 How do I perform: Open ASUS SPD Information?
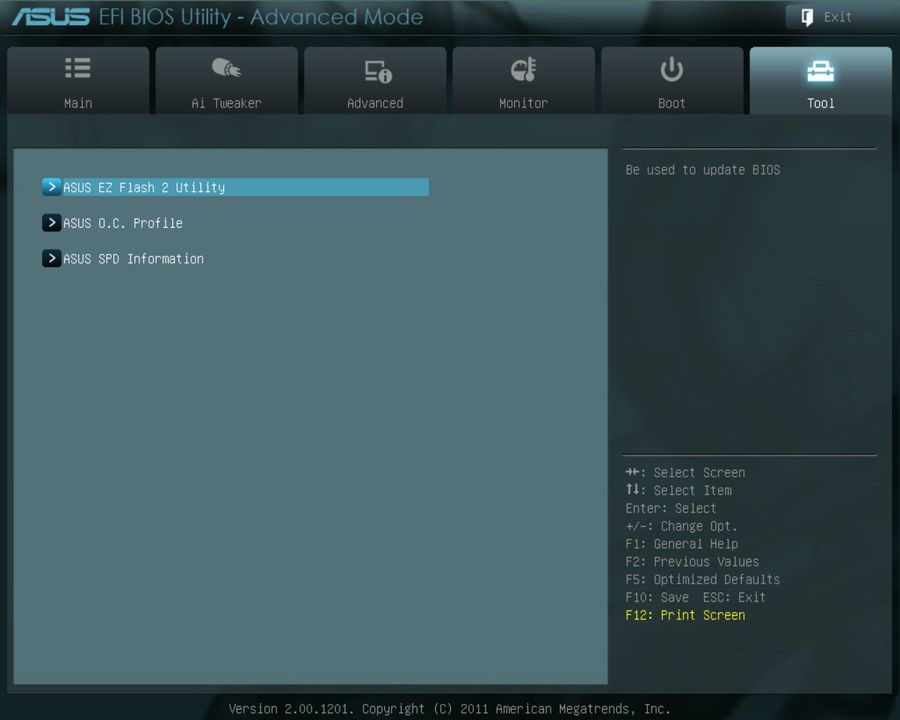pyautogui.click(x=133, y=258)
